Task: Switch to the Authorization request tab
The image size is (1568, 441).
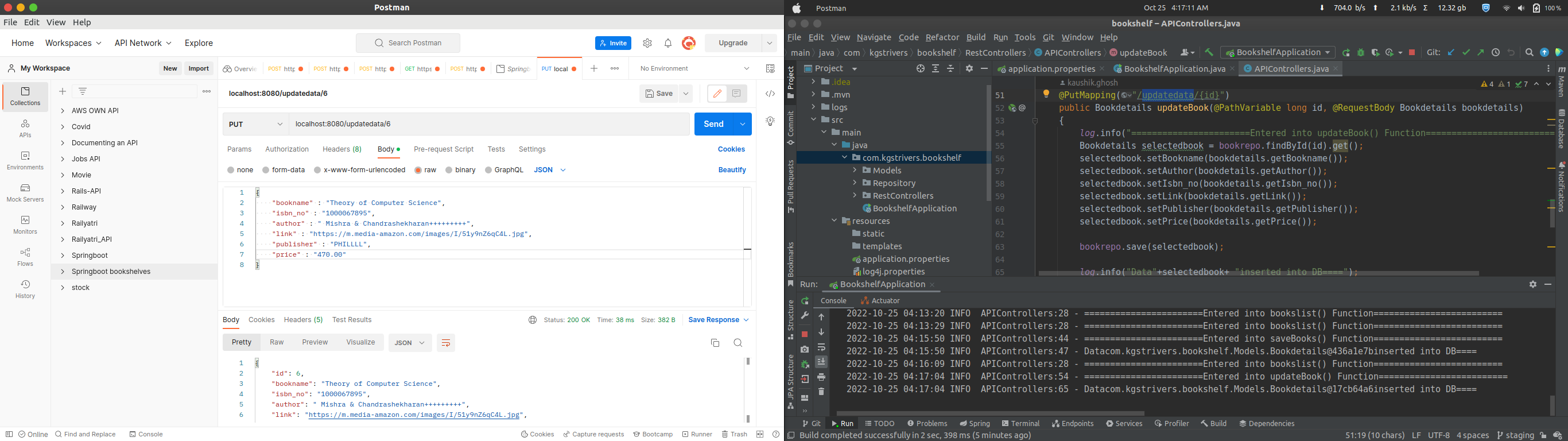Action: click(287, 149)
